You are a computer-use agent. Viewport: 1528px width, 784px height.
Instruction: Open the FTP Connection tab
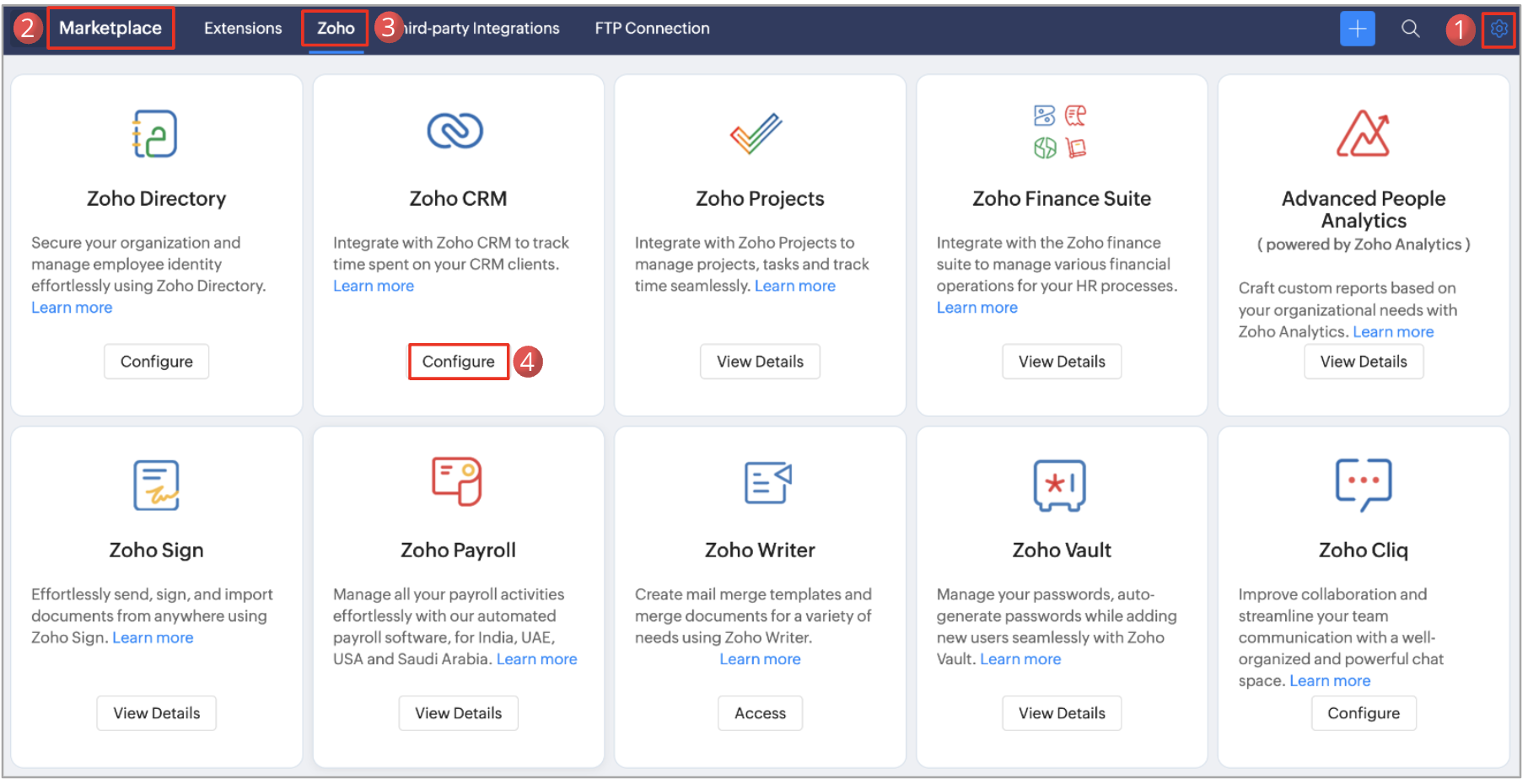[652, 29]
